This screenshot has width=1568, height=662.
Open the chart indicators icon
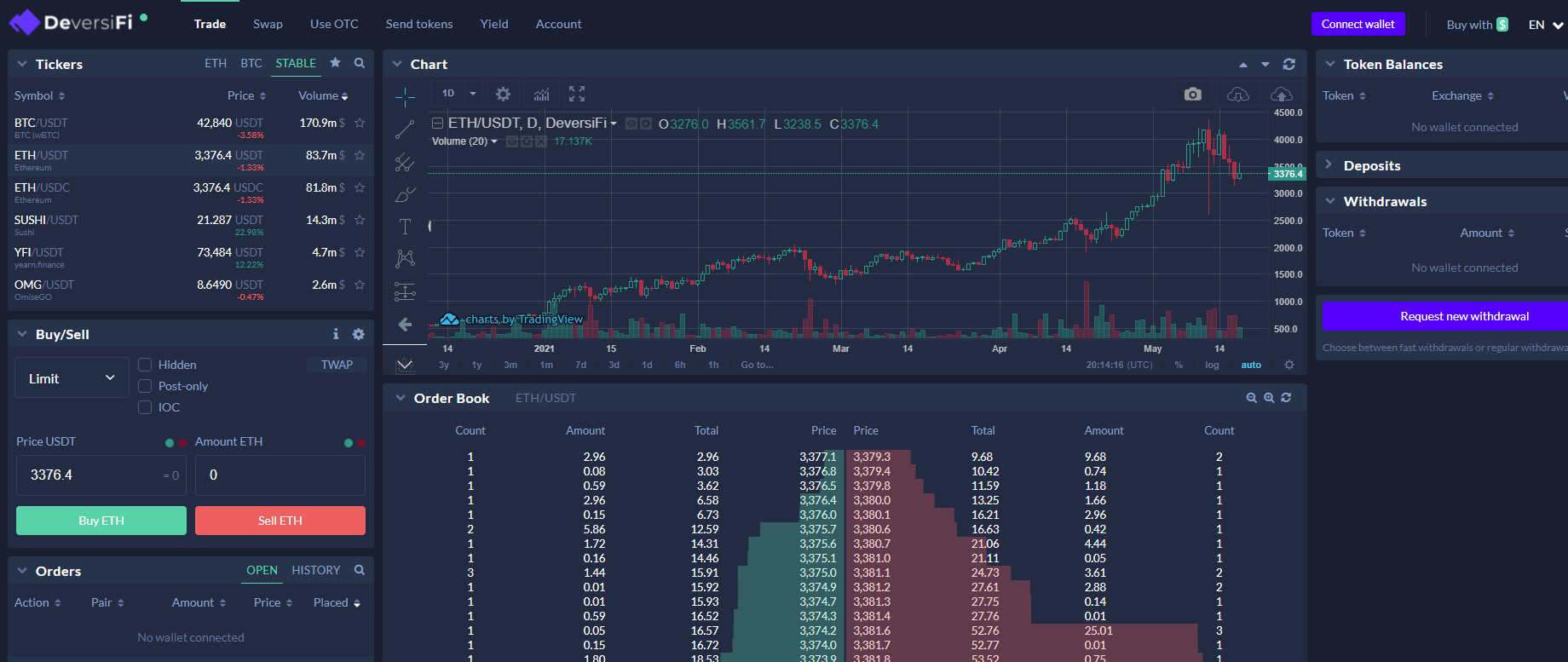541,94
